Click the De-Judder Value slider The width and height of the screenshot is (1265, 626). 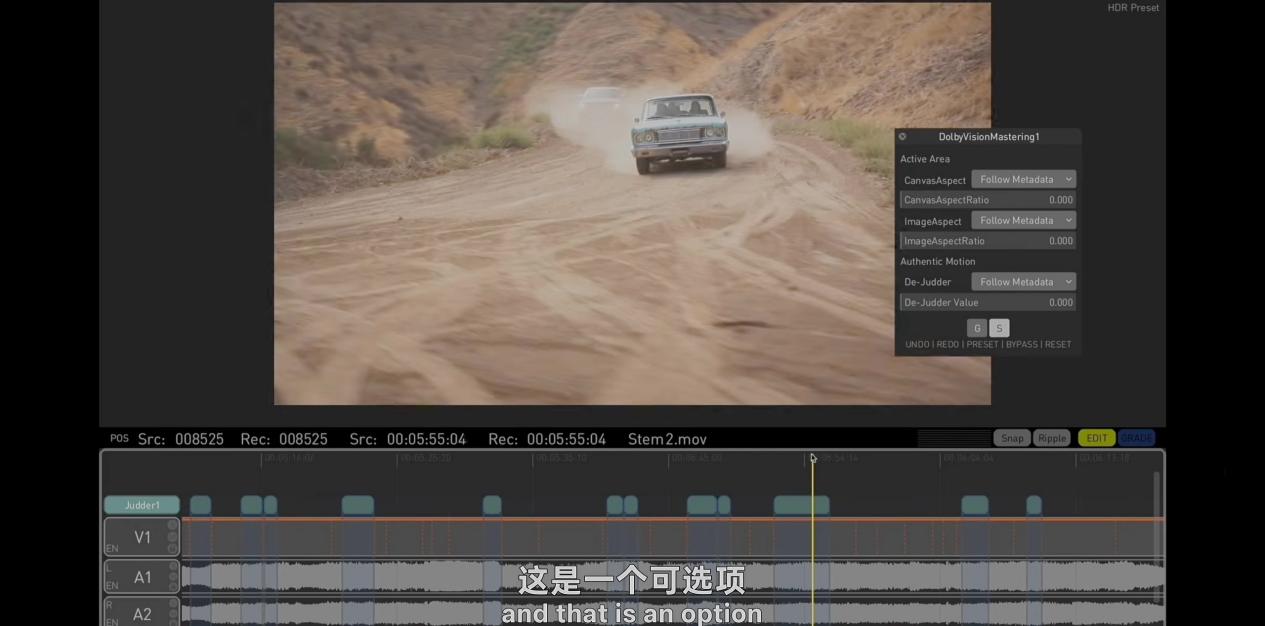coord(988,302)
